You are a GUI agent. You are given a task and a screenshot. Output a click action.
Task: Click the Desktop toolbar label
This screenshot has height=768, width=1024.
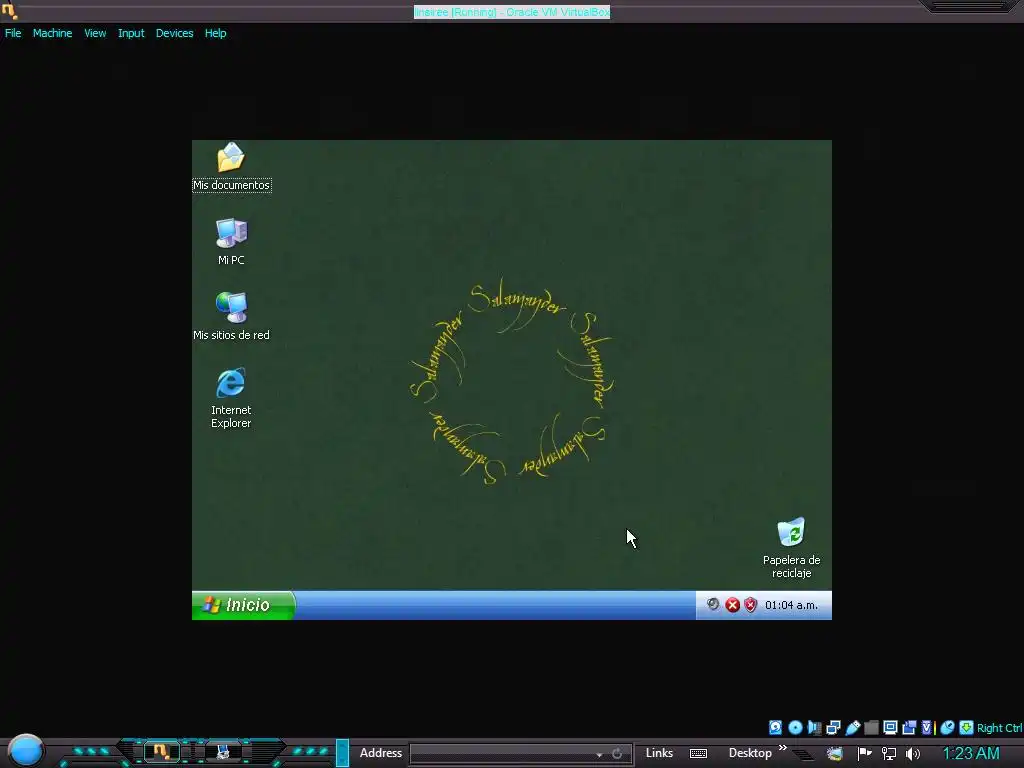point(750,753)
